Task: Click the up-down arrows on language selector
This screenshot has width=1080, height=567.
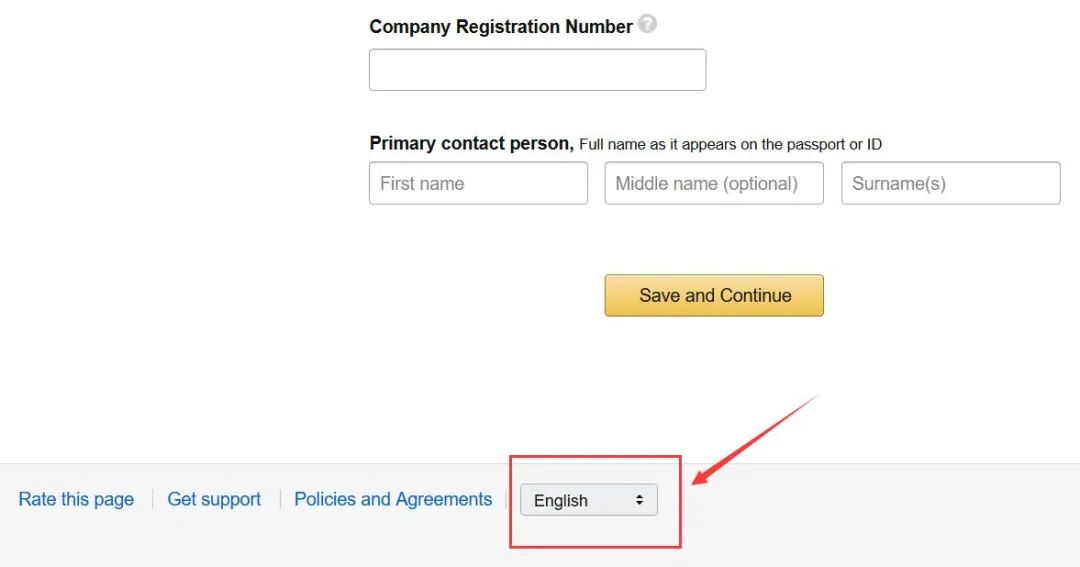Action: (639, 500)
